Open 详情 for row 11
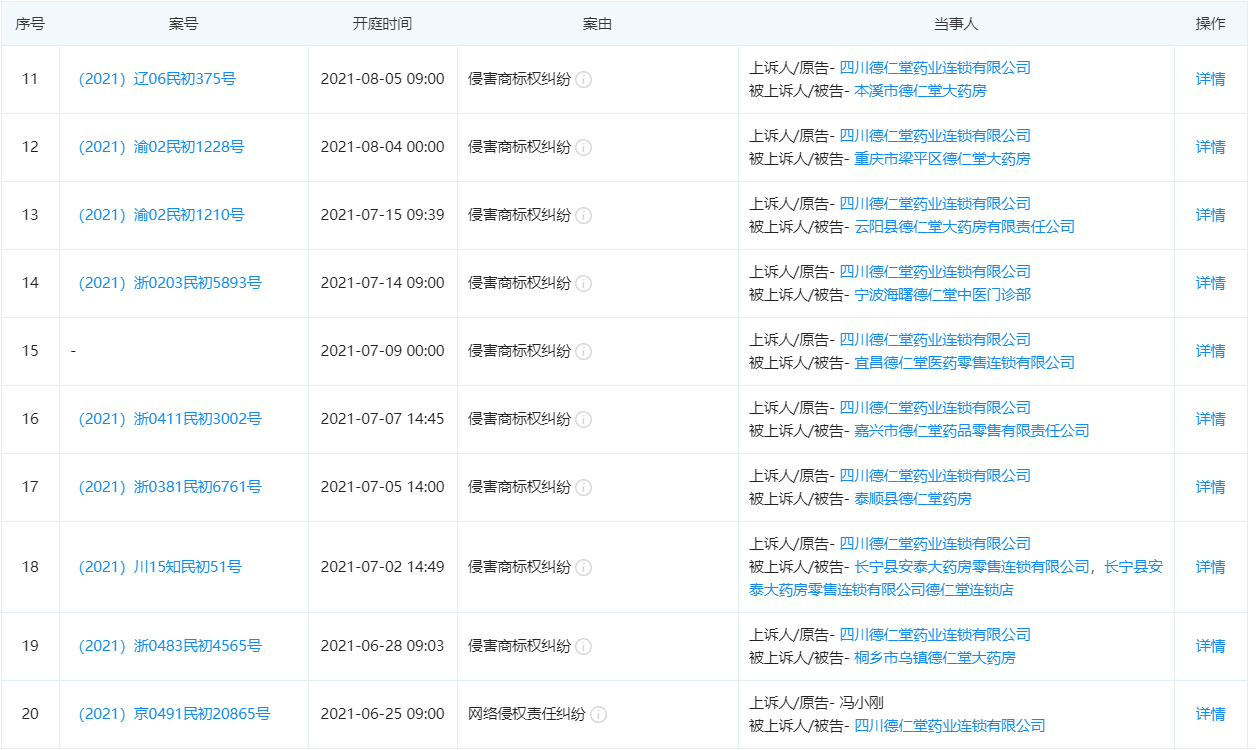Screen dimensions: 1256x750 (x=1211, y=79)
